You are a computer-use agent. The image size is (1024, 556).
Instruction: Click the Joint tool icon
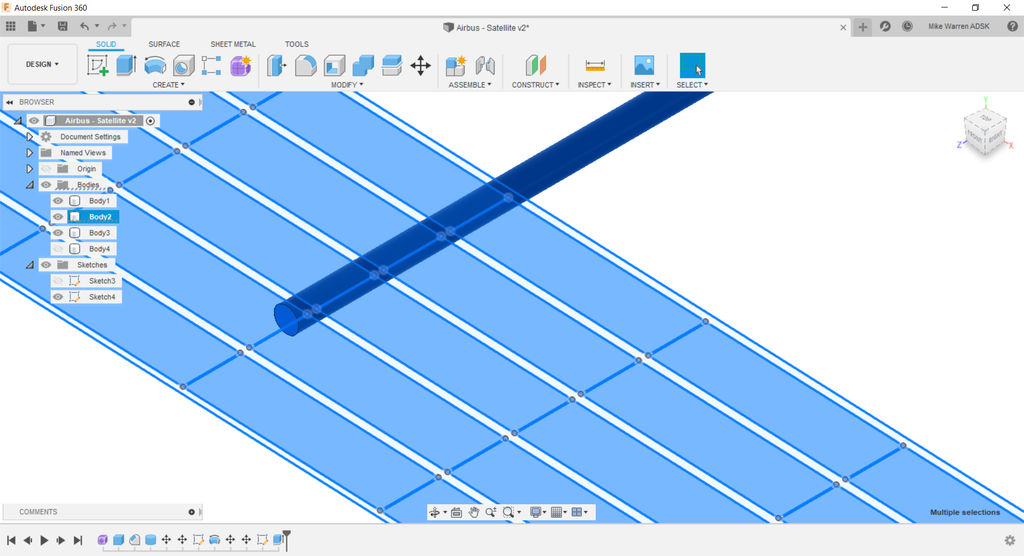[485, 65]
